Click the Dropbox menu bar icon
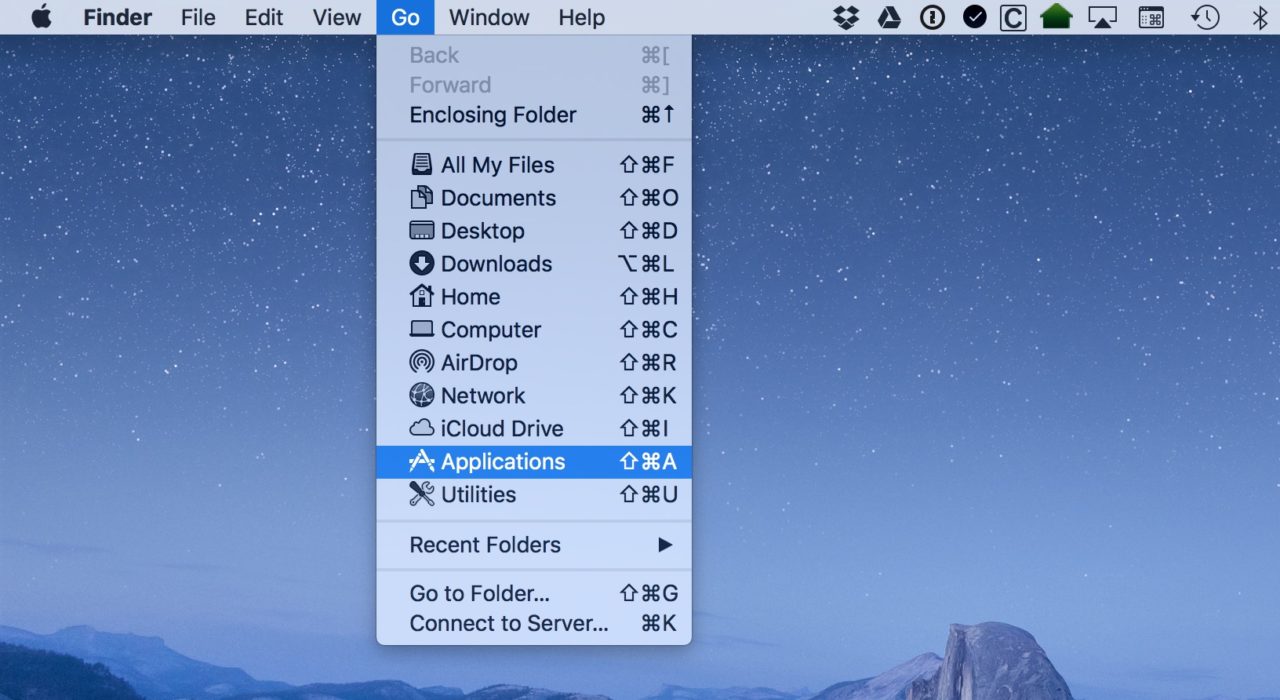Image resolution: width=1280 pixels, height=700 pixels. pos(846,17)
